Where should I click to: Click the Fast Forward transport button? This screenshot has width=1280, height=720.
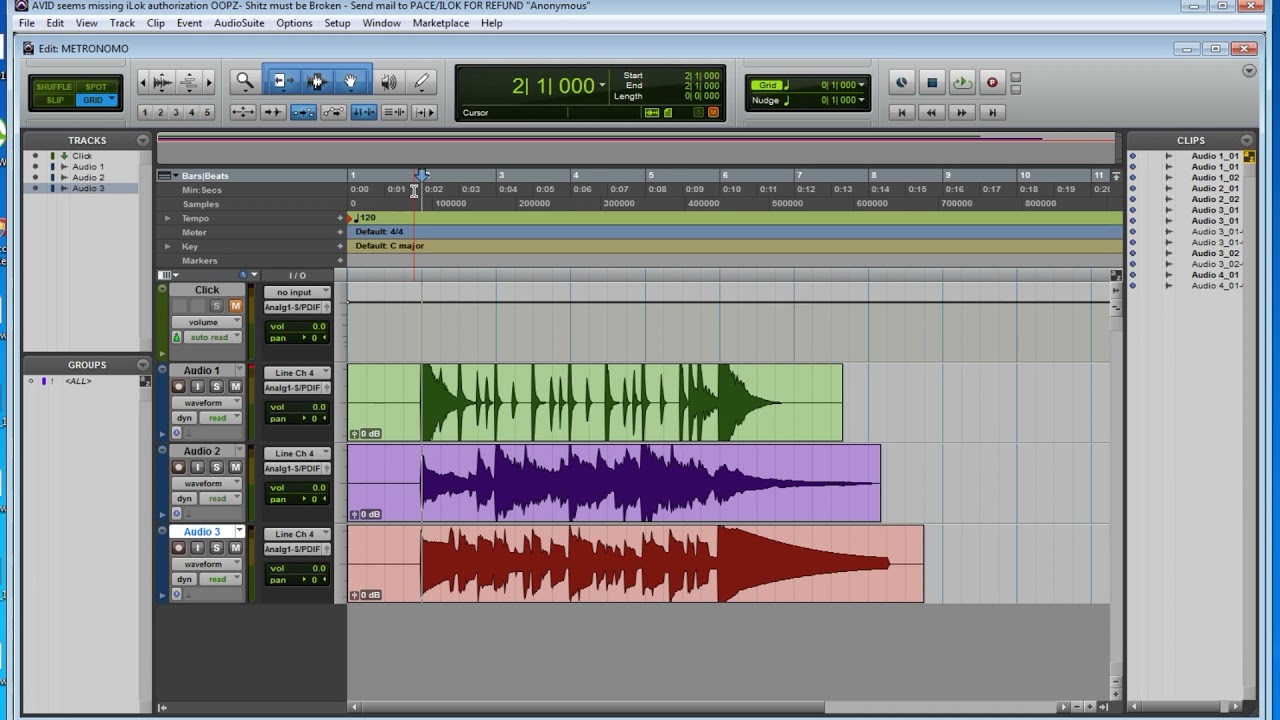[962, 113]
